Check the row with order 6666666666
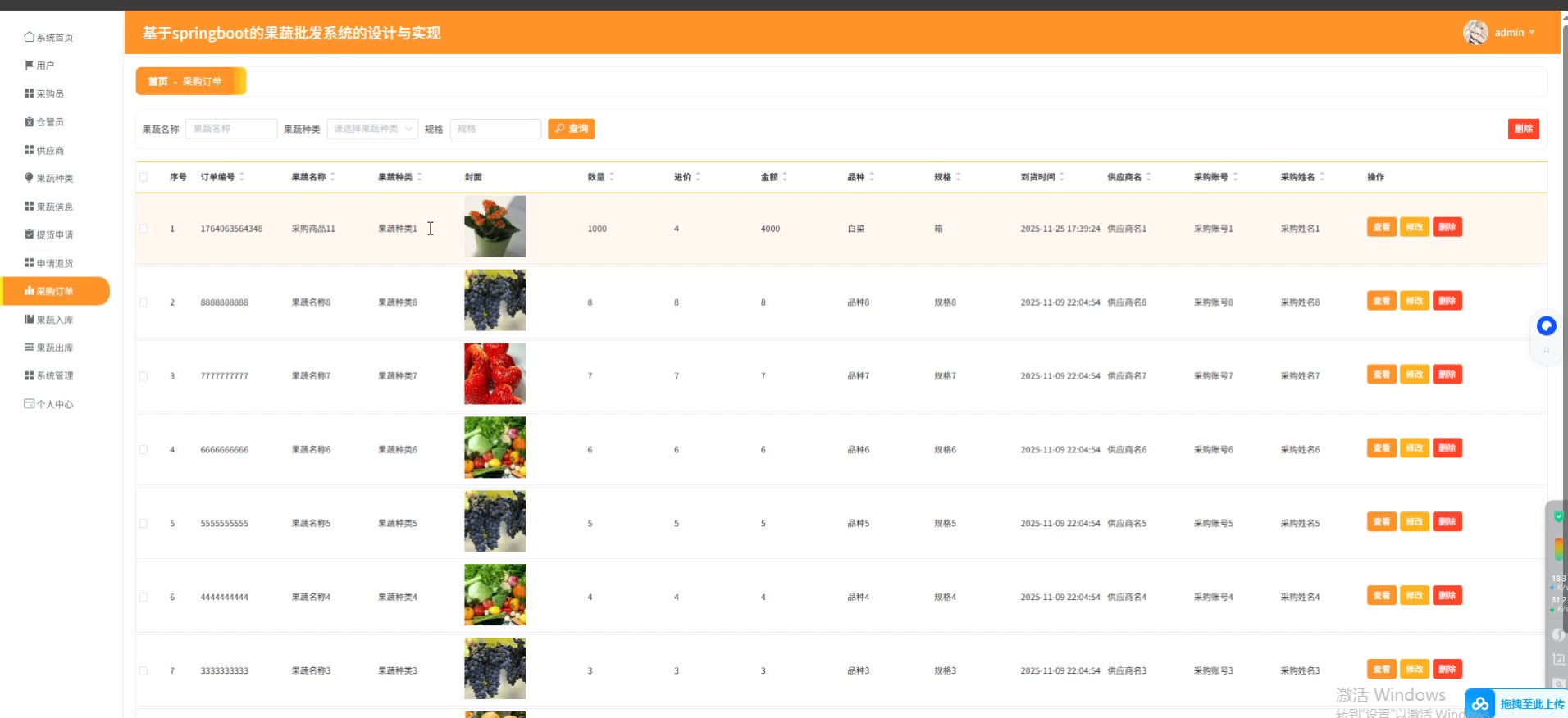 coord(144,450)
